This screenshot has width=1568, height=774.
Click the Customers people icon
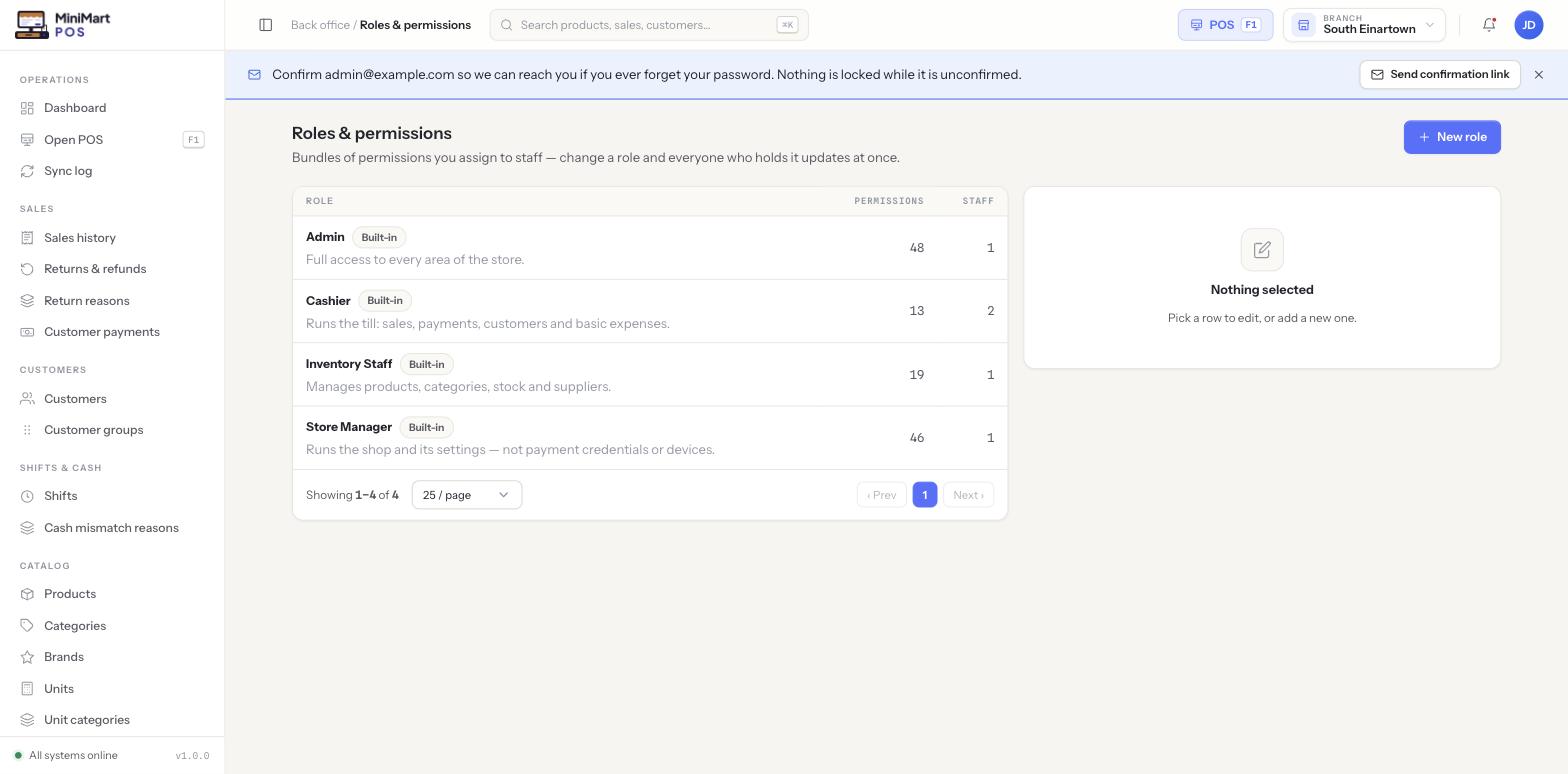[27, 399]
